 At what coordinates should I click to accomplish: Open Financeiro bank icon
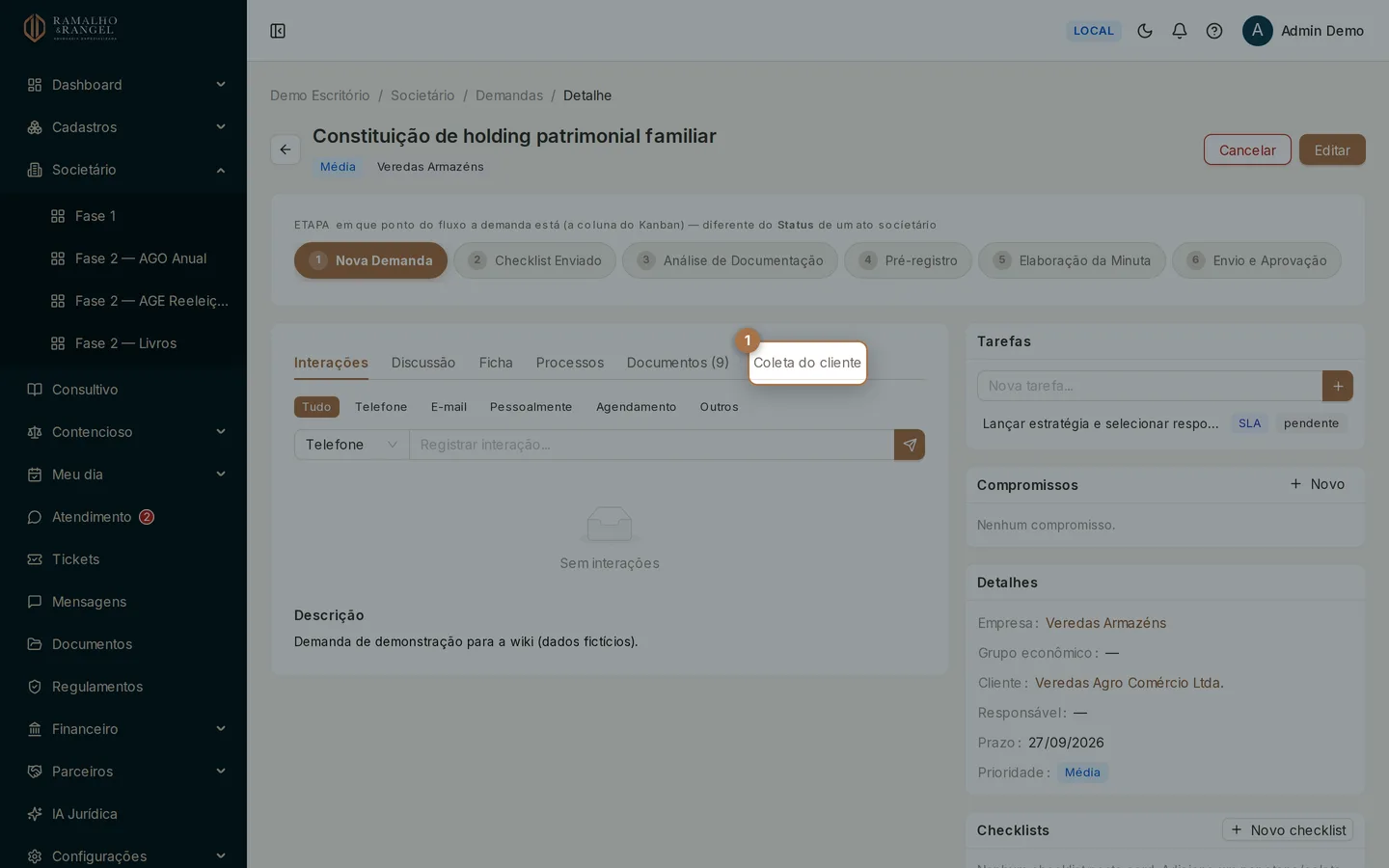pos(35,729)
